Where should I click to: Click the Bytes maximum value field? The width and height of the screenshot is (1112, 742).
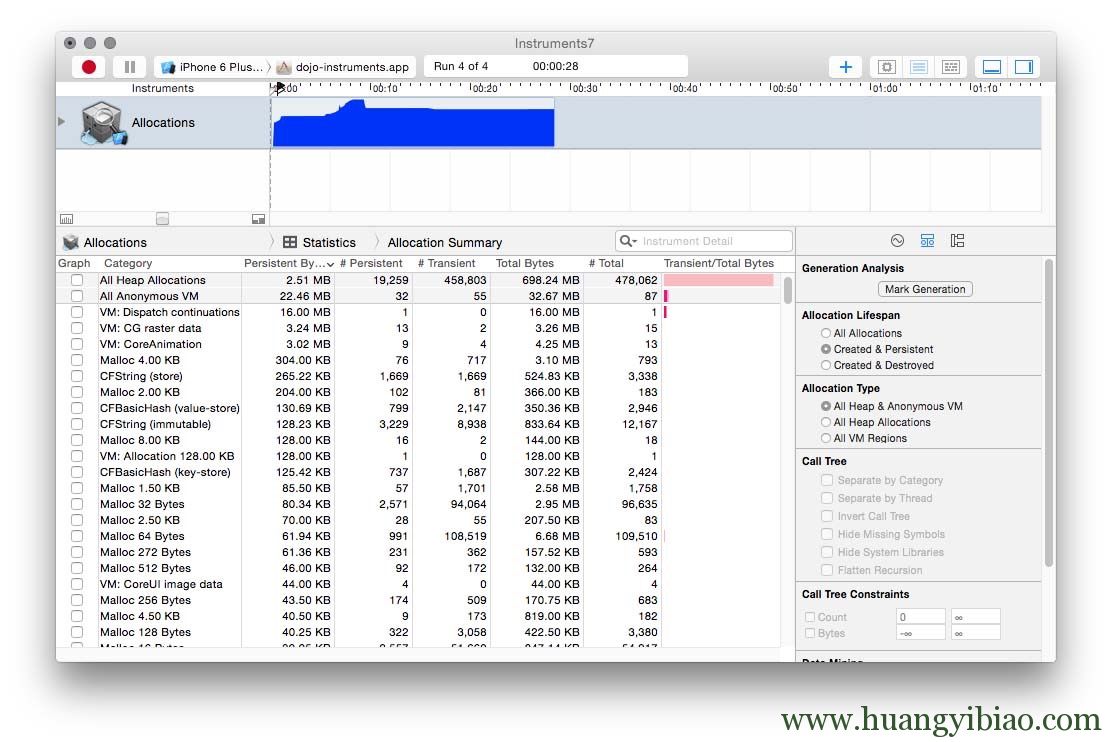click(976, 633)
